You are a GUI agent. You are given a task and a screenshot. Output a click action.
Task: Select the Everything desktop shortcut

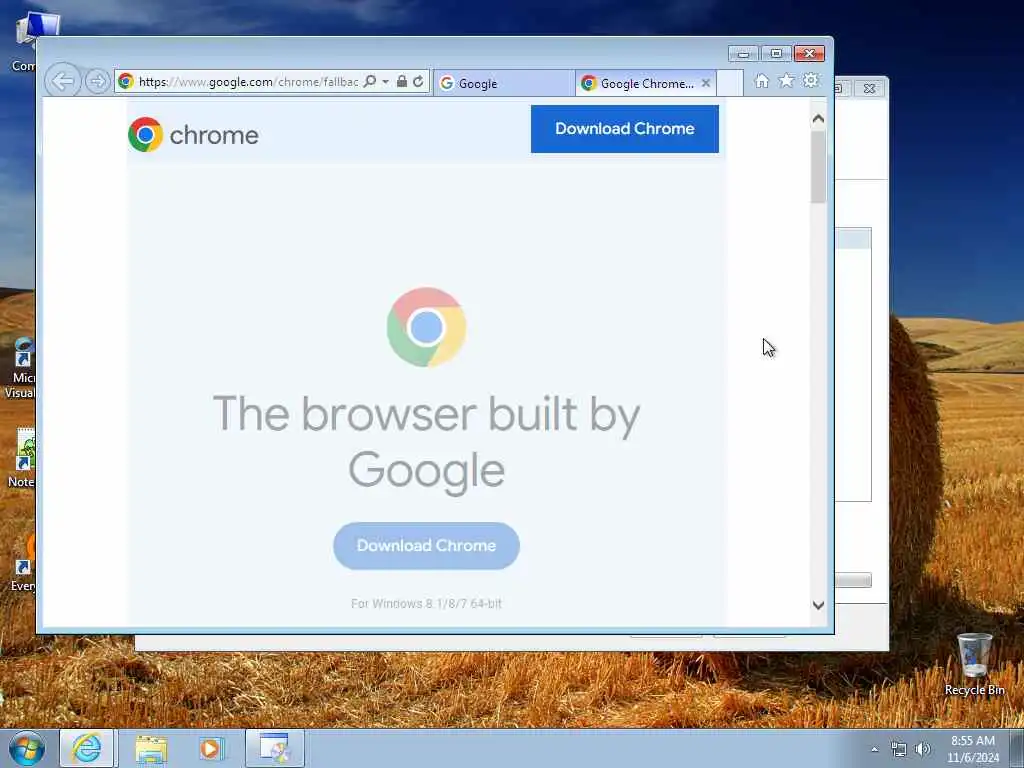pos(23,563)
